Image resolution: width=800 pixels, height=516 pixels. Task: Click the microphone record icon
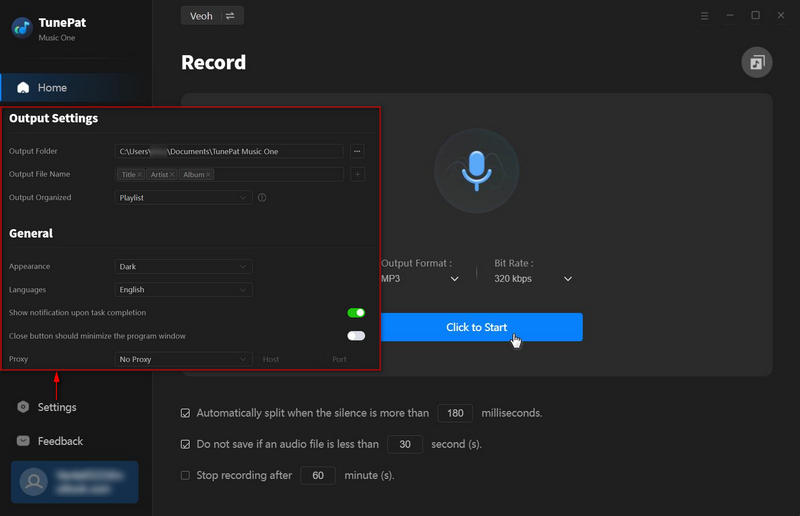point(476,171)
